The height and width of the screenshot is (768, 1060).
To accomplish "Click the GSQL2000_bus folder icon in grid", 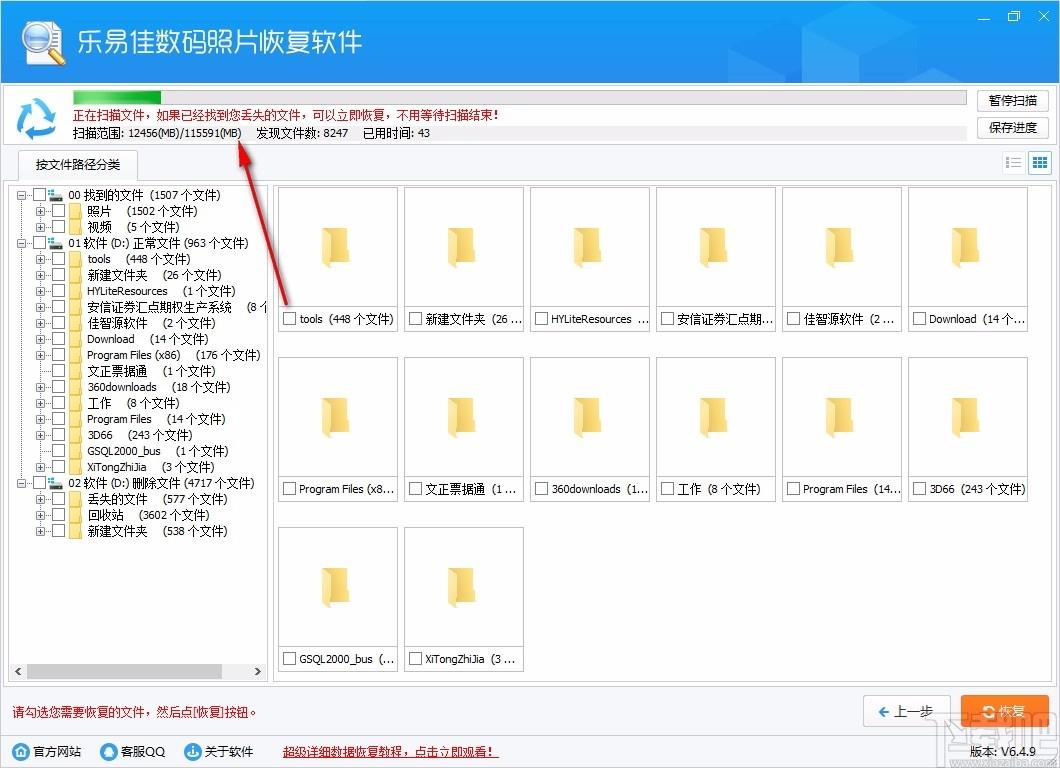I will click(337, 586).
